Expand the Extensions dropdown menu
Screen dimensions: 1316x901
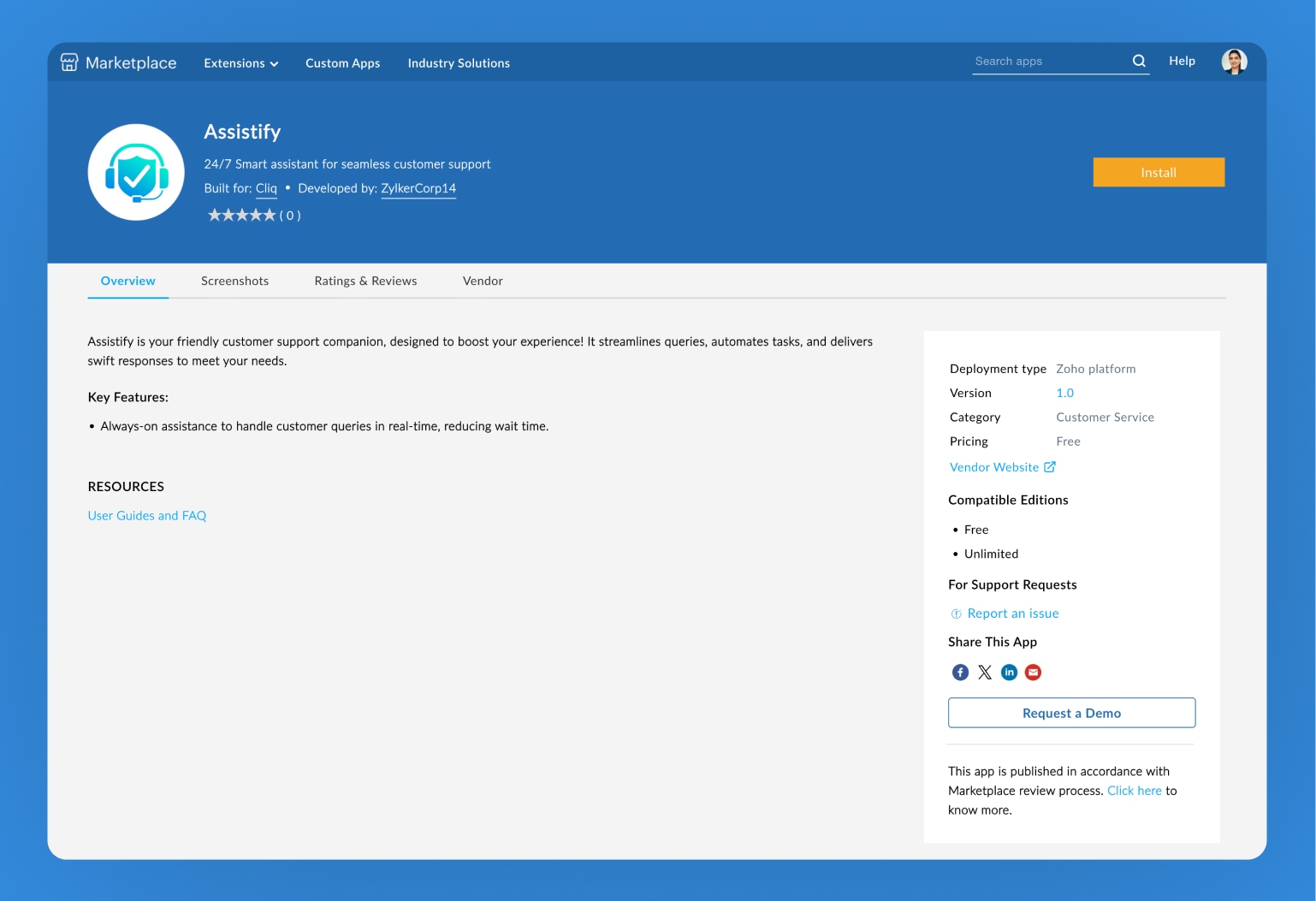coord(241,63)
